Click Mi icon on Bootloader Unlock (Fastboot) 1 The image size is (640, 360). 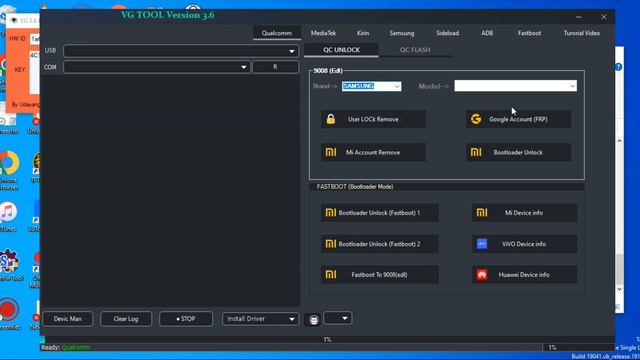tap(331, 213)
